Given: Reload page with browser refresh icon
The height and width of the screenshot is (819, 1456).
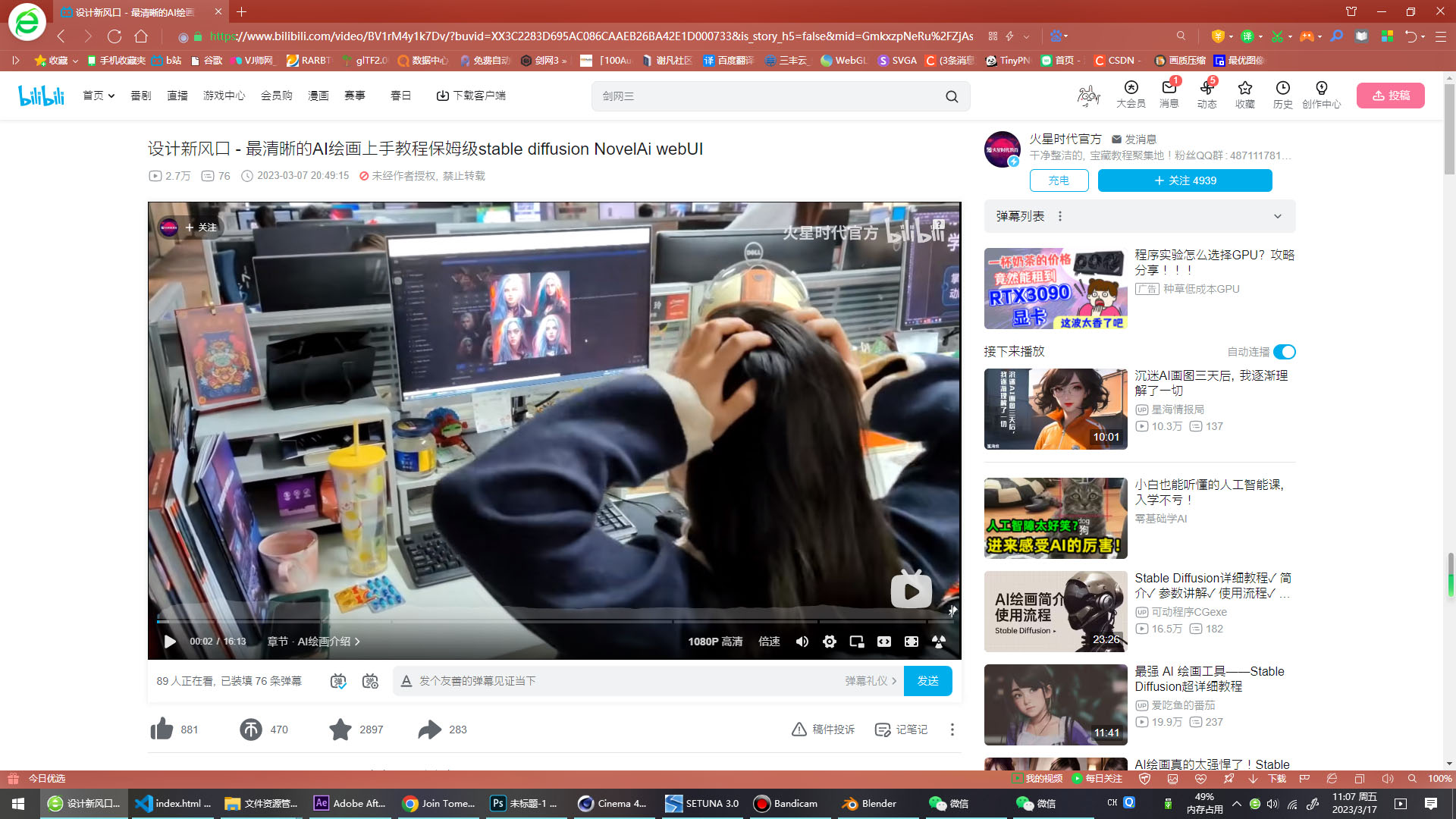Looking at the screenshot, I should coord(115,36).
